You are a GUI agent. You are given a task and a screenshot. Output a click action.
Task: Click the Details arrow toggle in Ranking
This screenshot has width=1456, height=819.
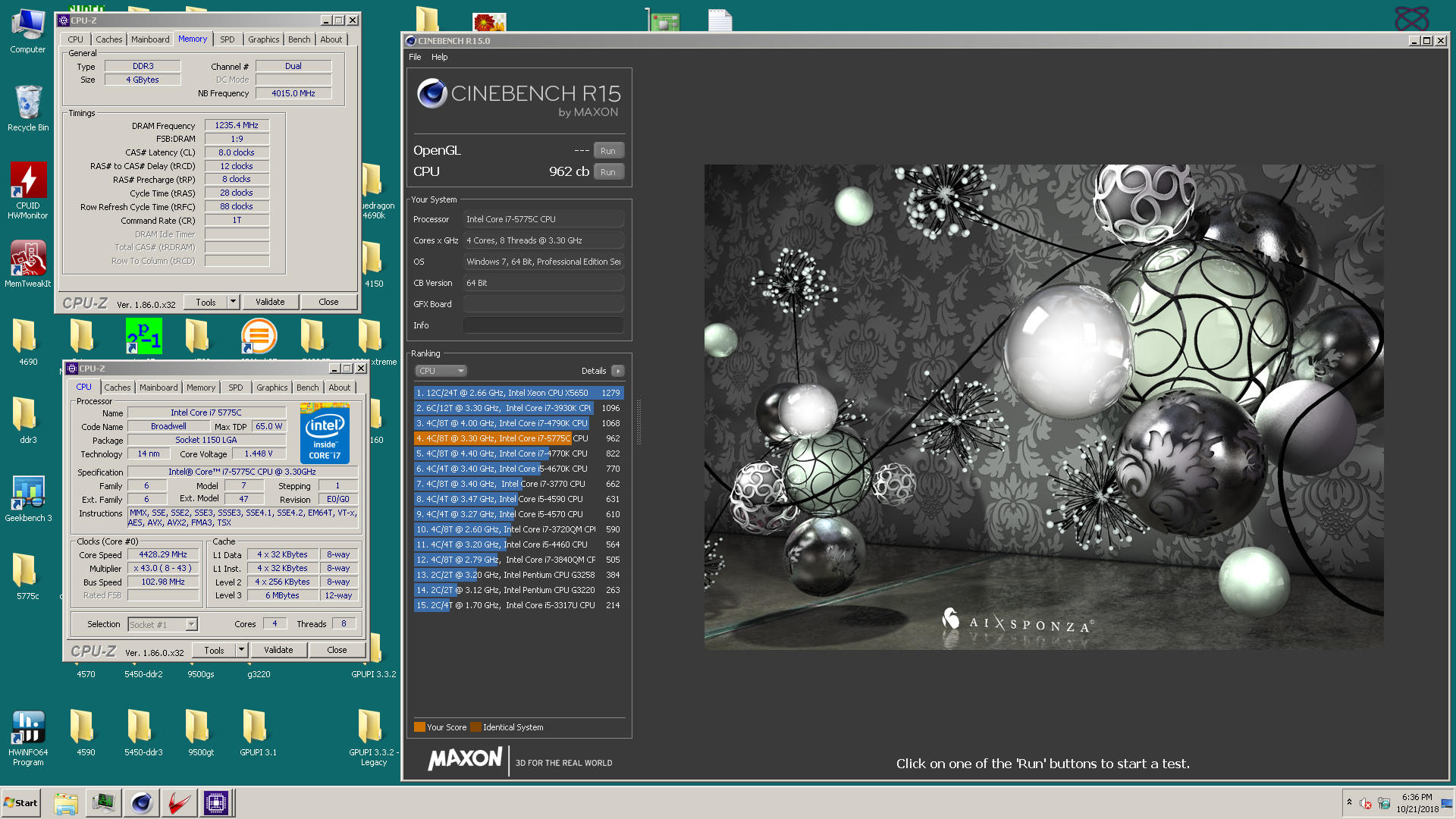(618, 371)
